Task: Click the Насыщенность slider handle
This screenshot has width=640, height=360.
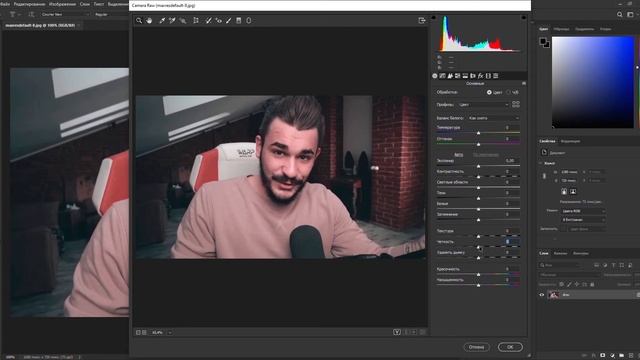Action: coord(478,285)
